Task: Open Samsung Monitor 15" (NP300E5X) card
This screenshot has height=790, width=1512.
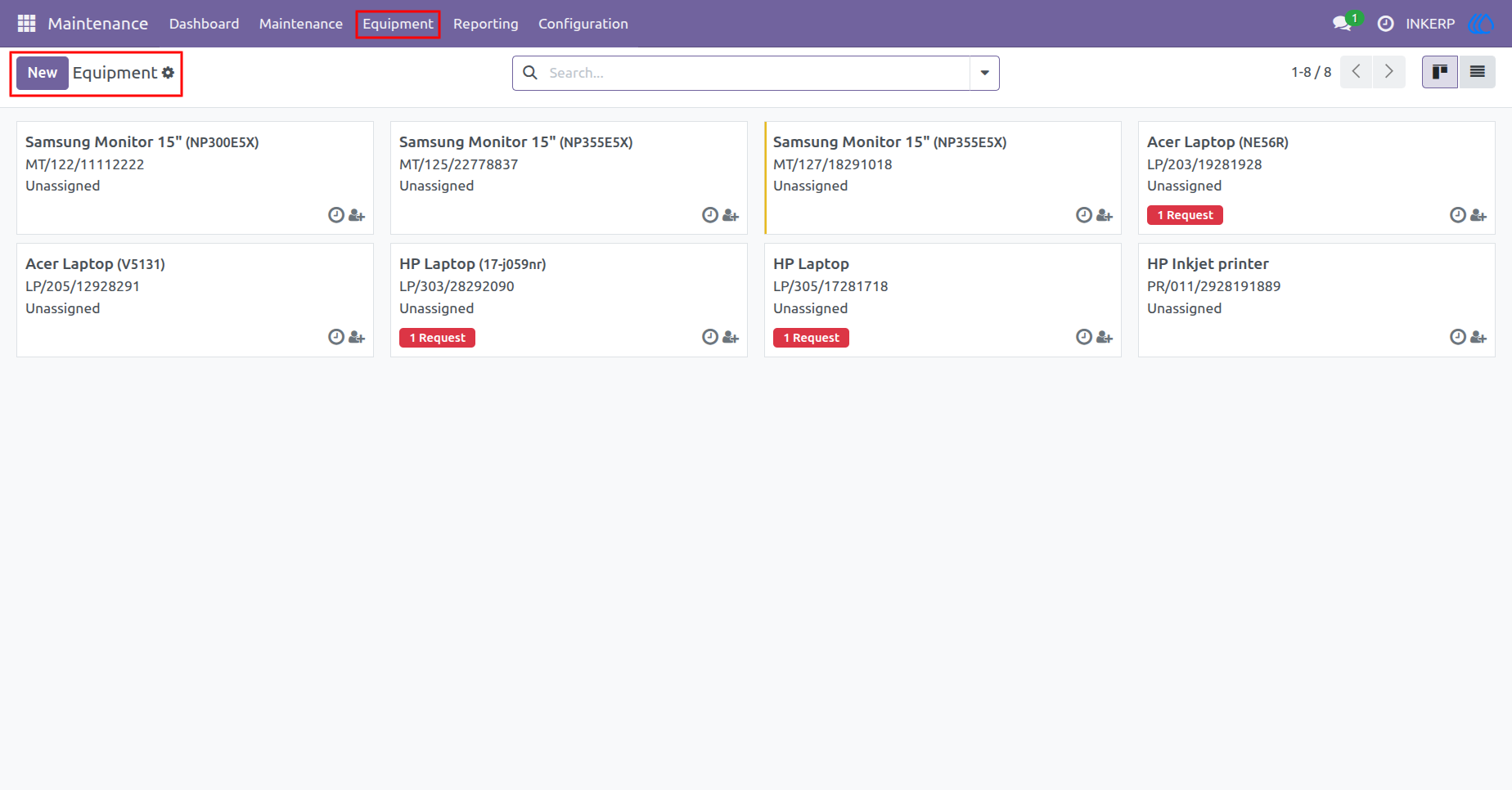Action: click(x=195, y=177)
